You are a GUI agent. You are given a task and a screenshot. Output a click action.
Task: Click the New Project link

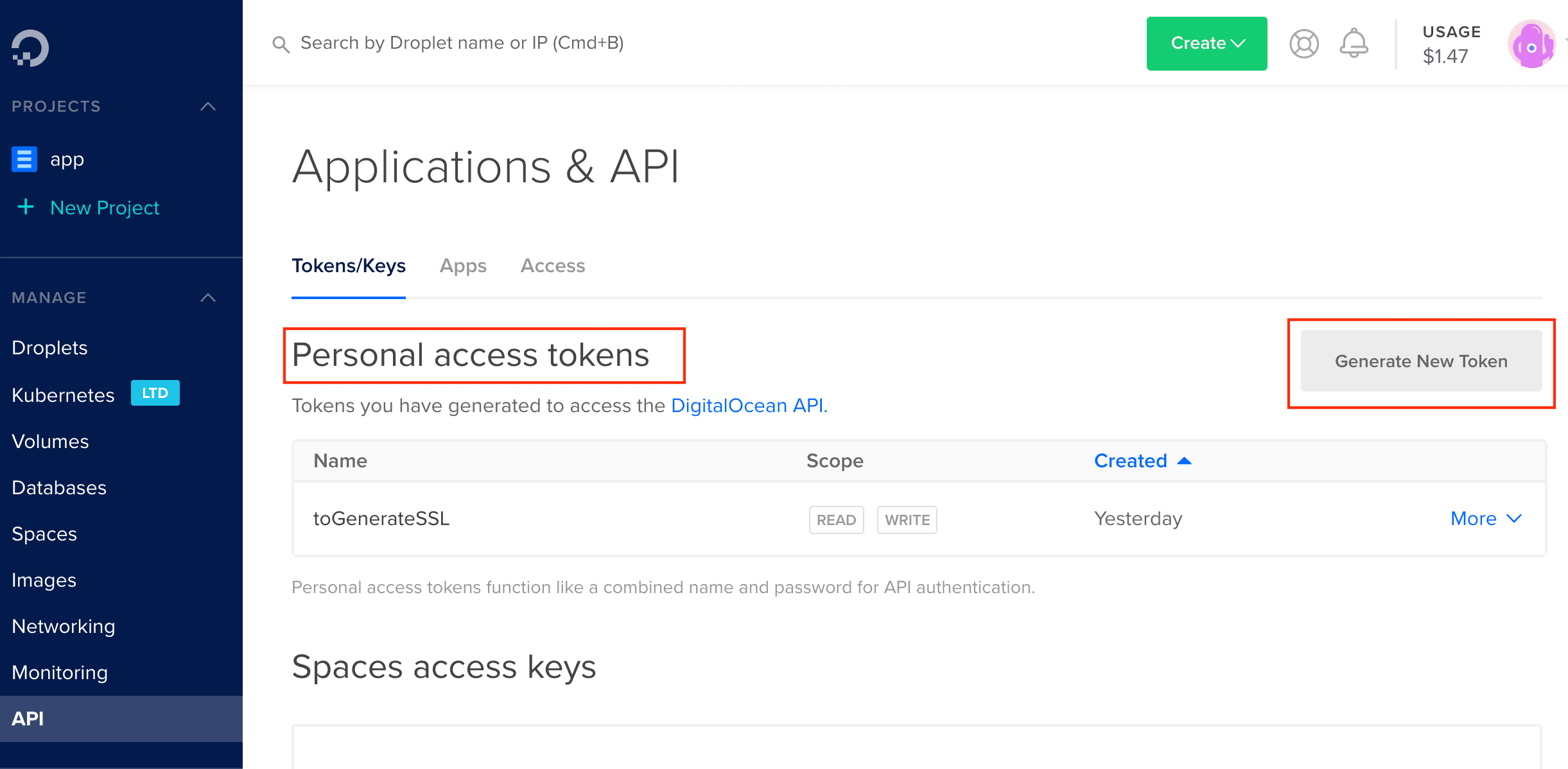click(105, 208)
